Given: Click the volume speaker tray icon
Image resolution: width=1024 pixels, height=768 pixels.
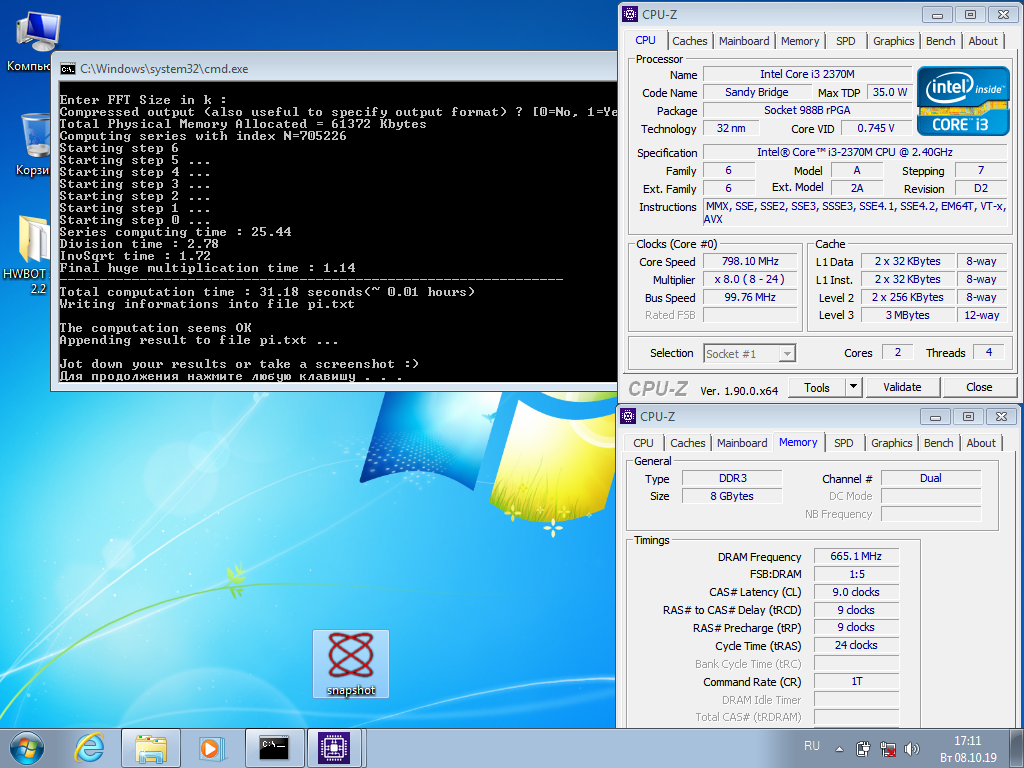Looking at the screenshot, I should pyautogui.click(x=912, y=749).
